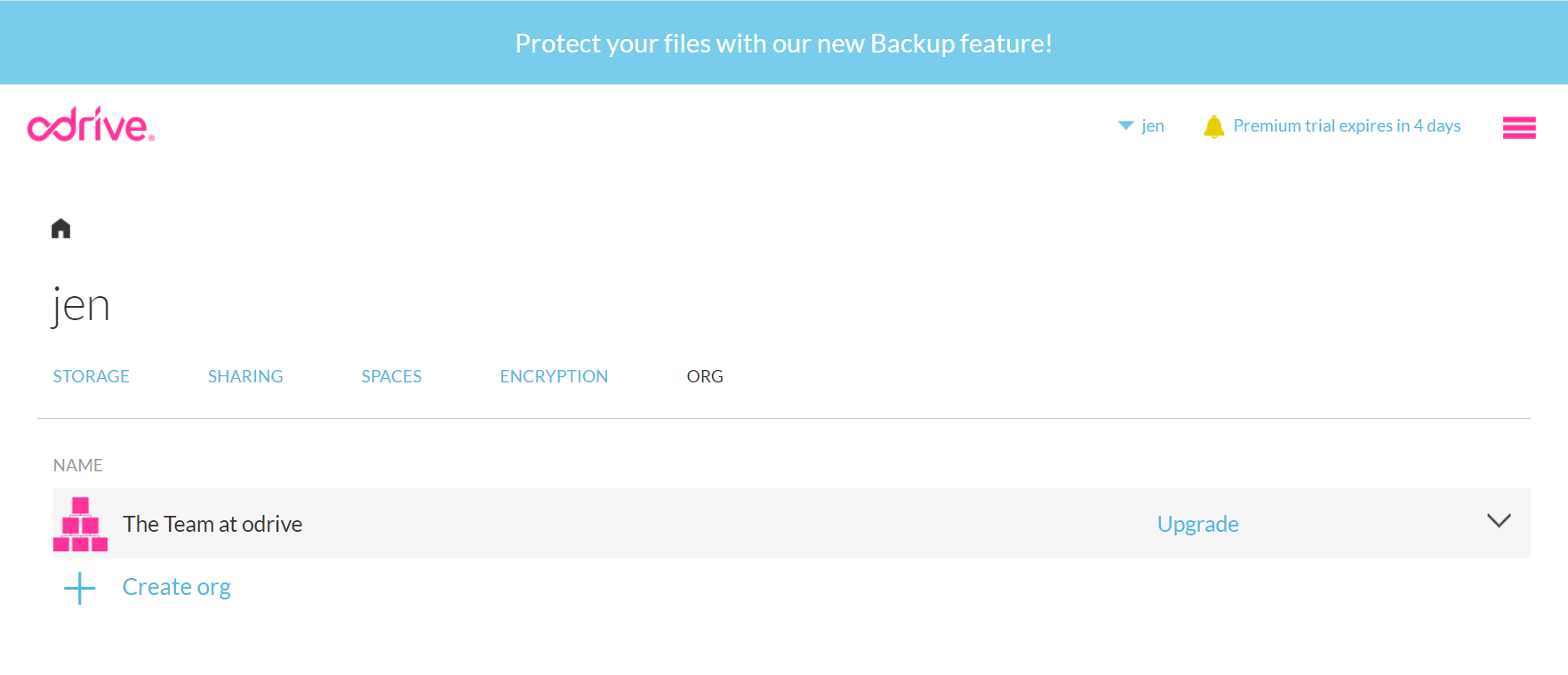
Task: Click the yellow notification bell icon
Action: click(1213, 126)
